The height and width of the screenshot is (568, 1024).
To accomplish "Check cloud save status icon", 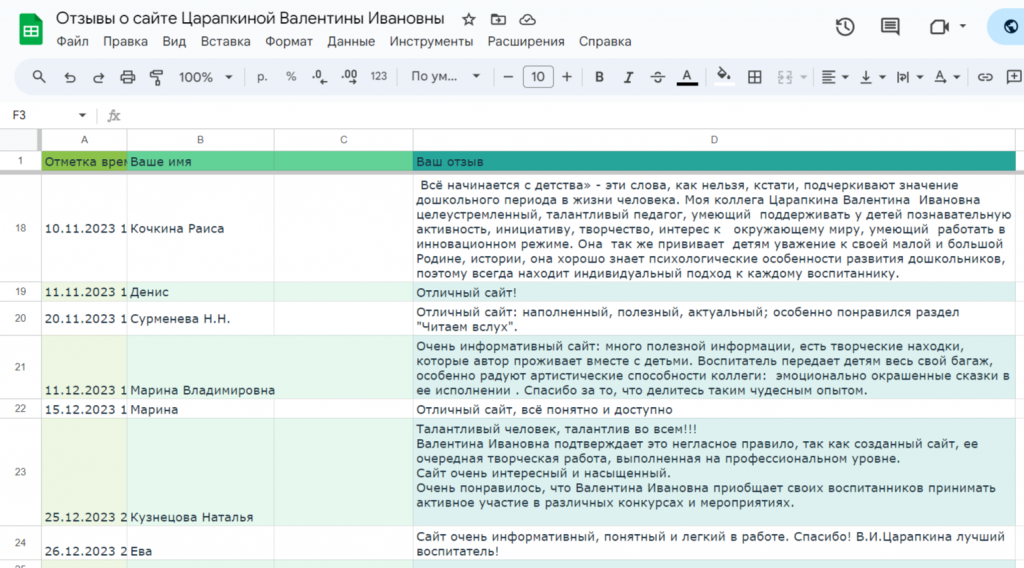I will pos(528,20).
